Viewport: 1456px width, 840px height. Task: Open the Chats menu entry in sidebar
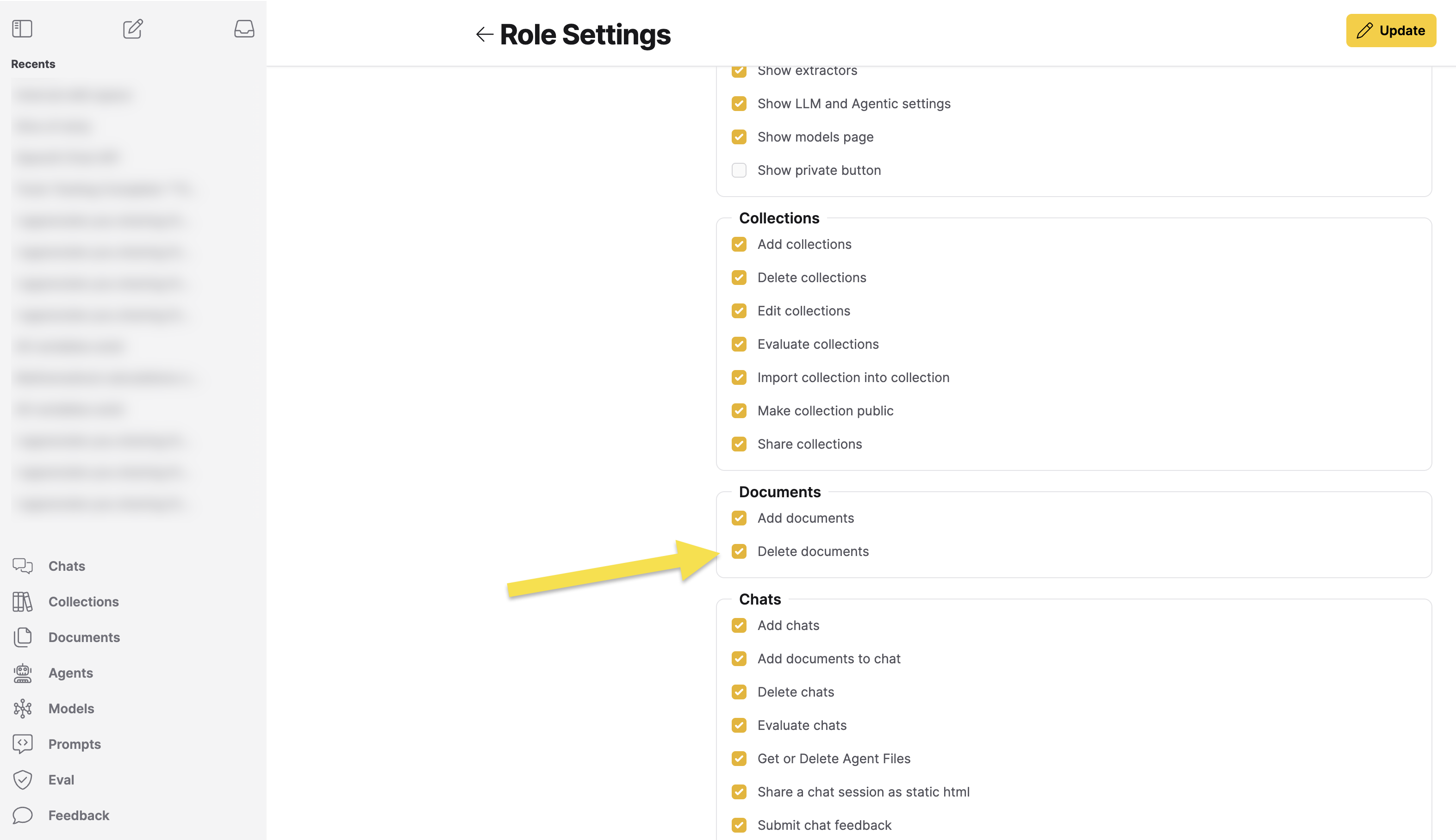coord(66,566)
